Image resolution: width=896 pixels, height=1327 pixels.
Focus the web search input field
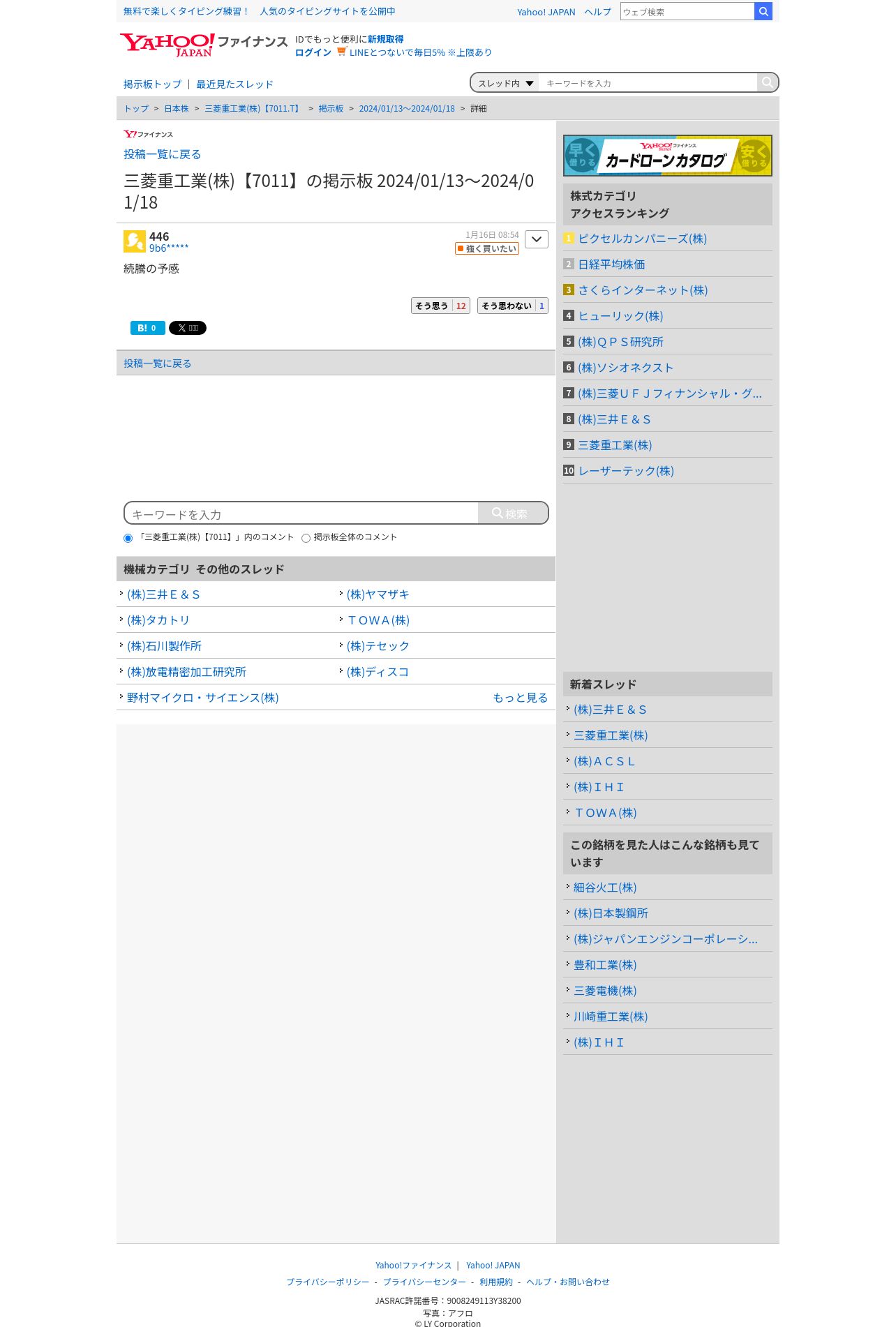[687, 11]
